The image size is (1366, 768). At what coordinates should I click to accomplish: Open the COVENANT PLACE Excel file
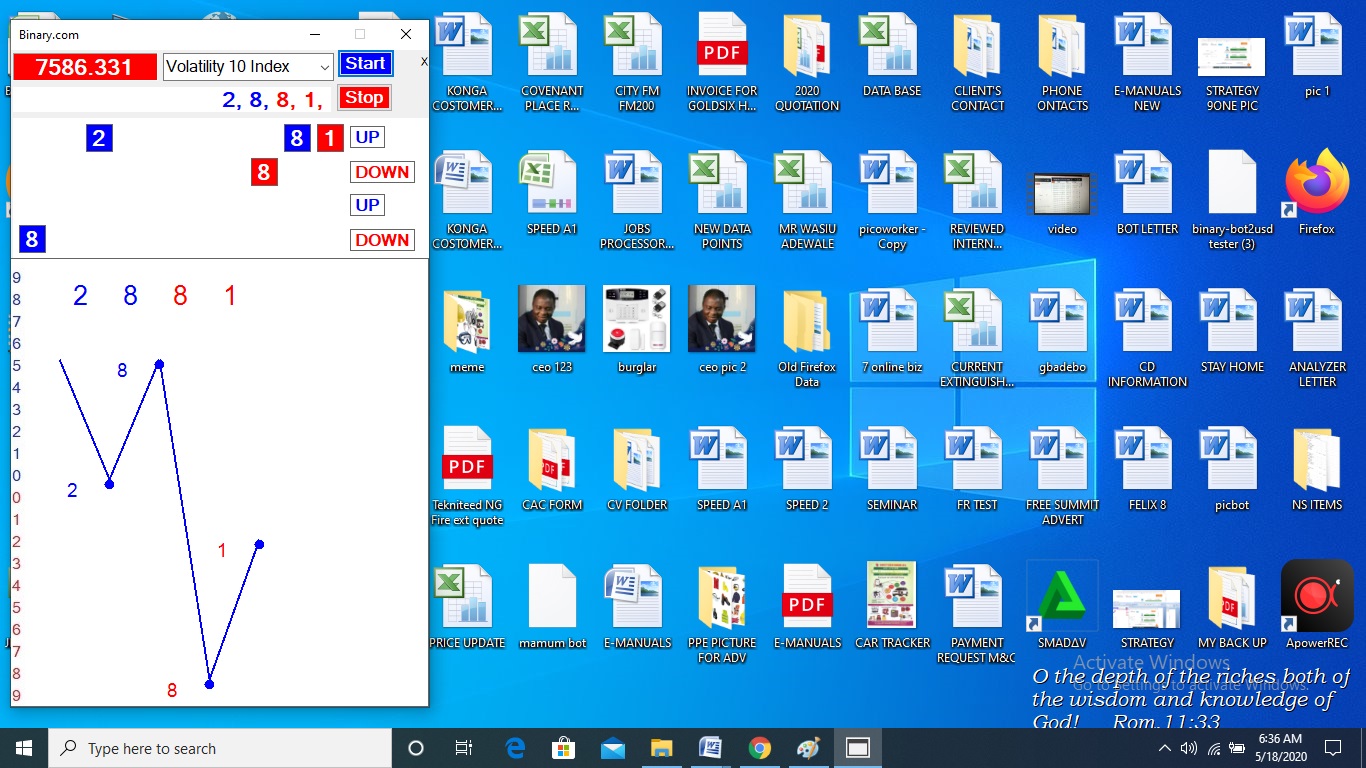[x=552, y=62]
